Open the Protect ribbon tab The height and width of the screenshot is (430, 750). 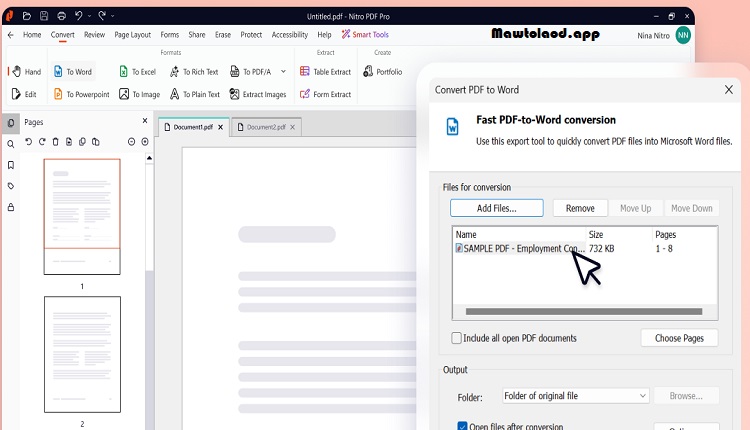tap(251, 35)
